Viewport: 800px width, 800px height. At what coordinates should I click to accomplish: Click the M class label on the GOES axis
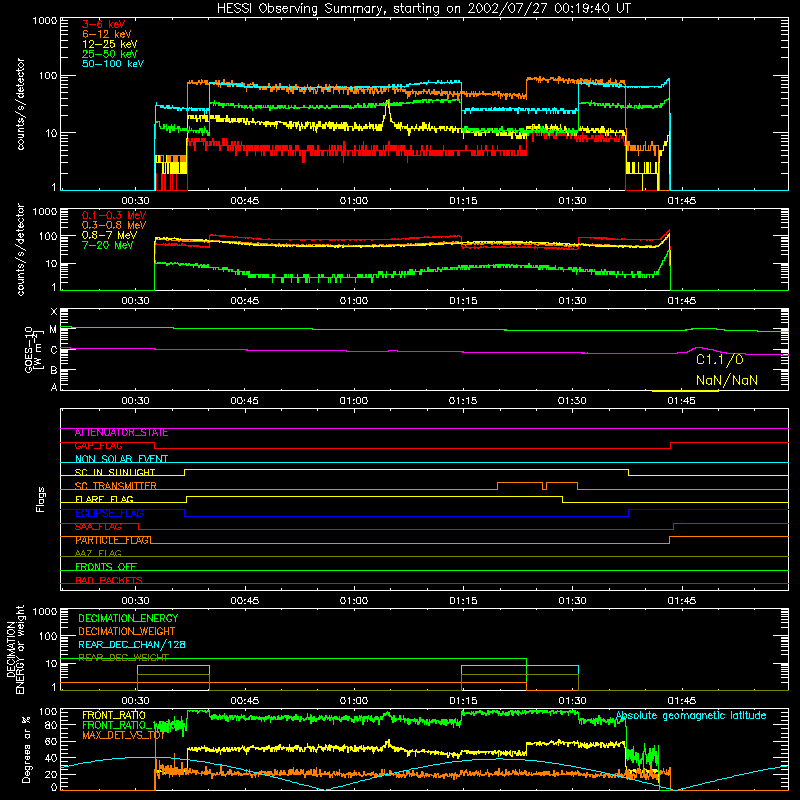pos(53,330)
